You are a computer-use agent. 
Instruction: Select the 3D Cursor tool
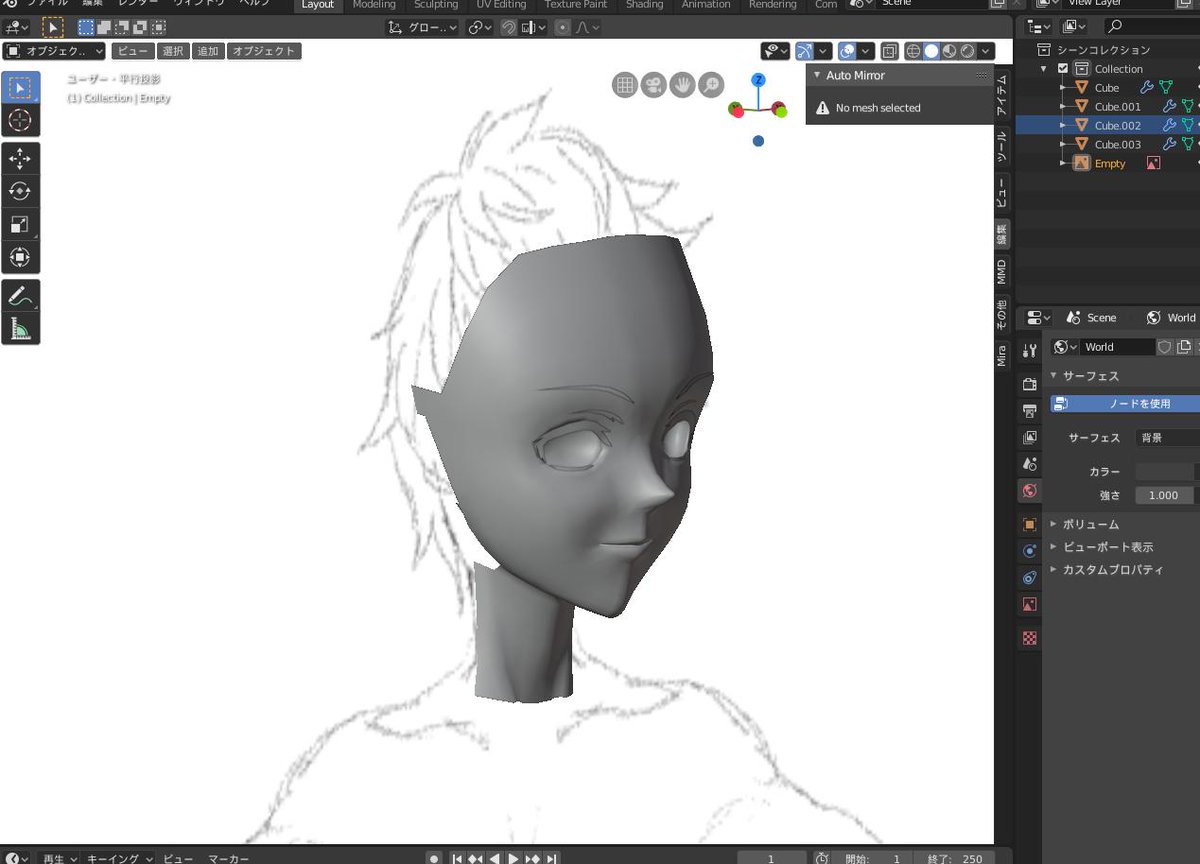click(21, 121)
